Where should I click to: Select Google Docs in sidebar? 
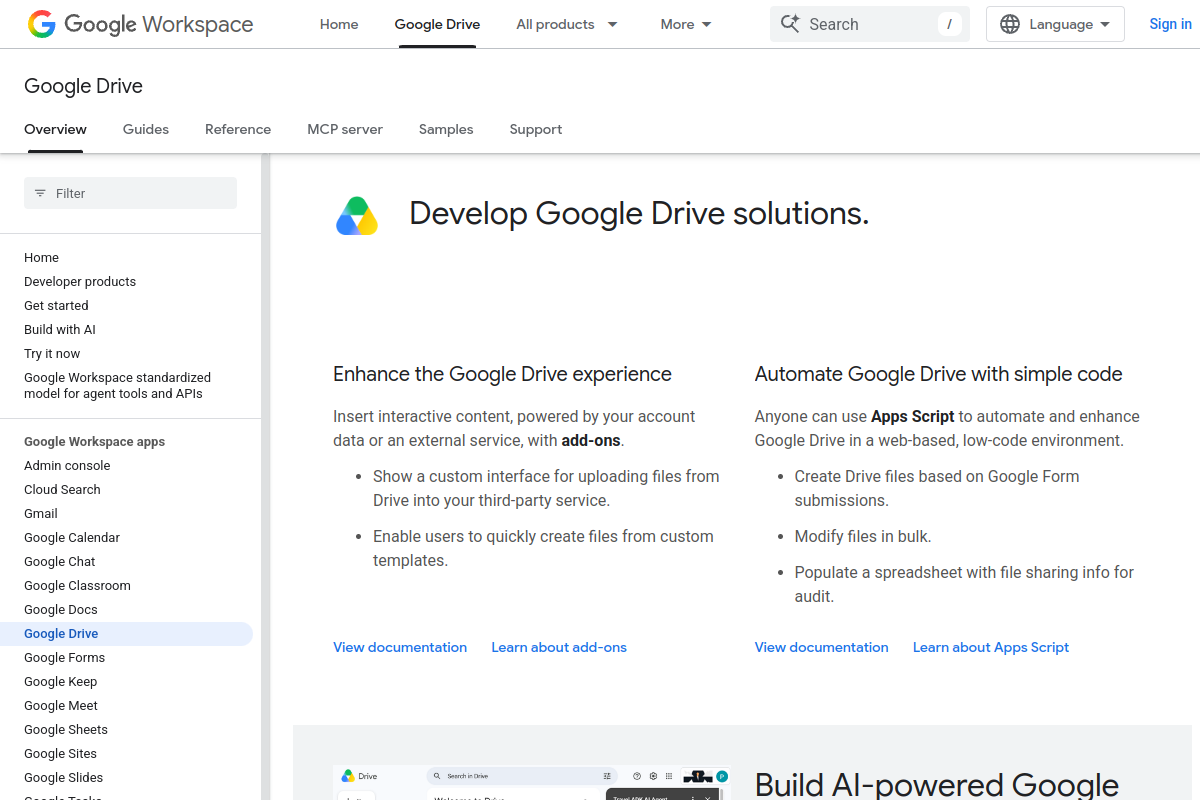(61, 609)
